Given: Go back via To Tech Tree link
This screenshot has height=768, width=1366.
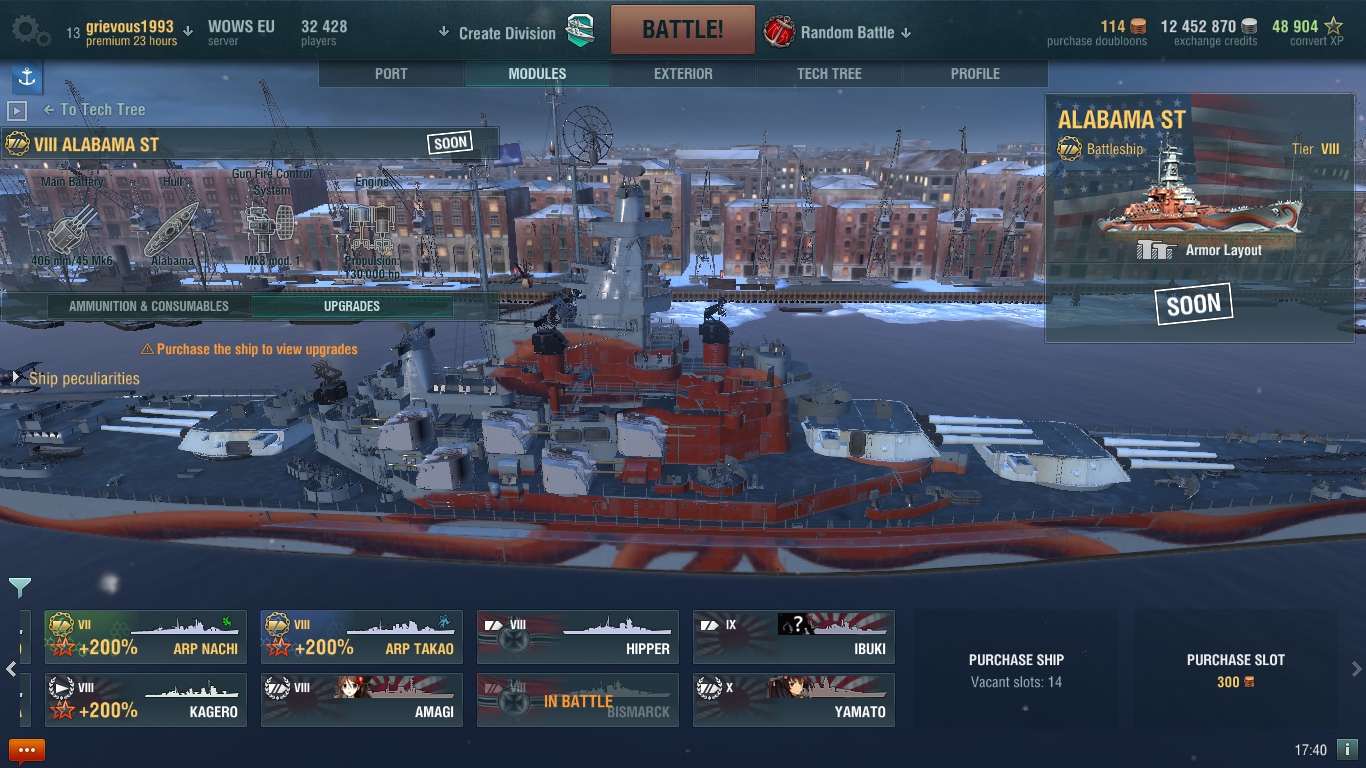Looking at the screenshot, I should click(x=94, y=110).
